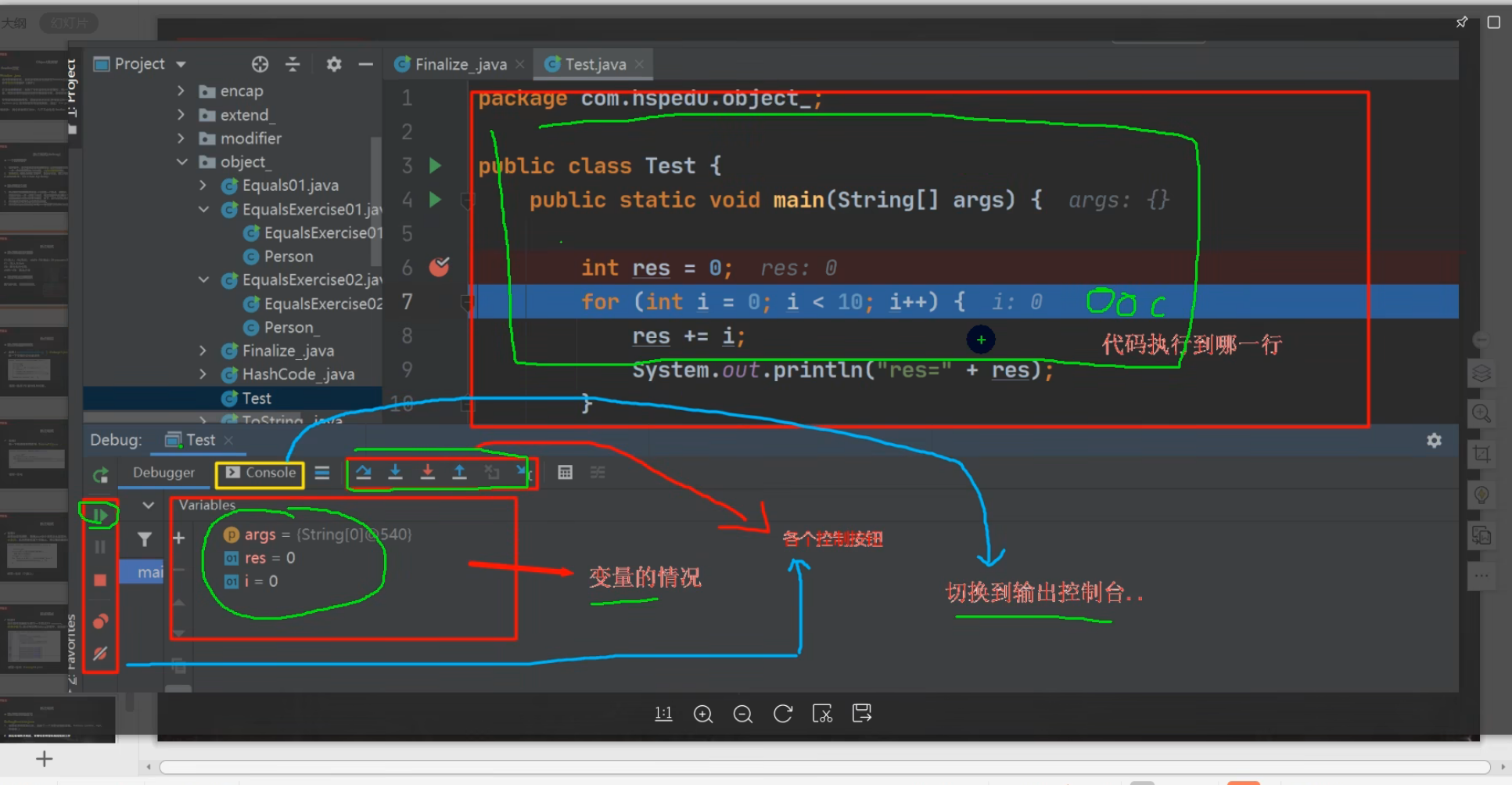Rerun the Test debug configuration
Viewport: 1512px width, 785px height.
100,474
